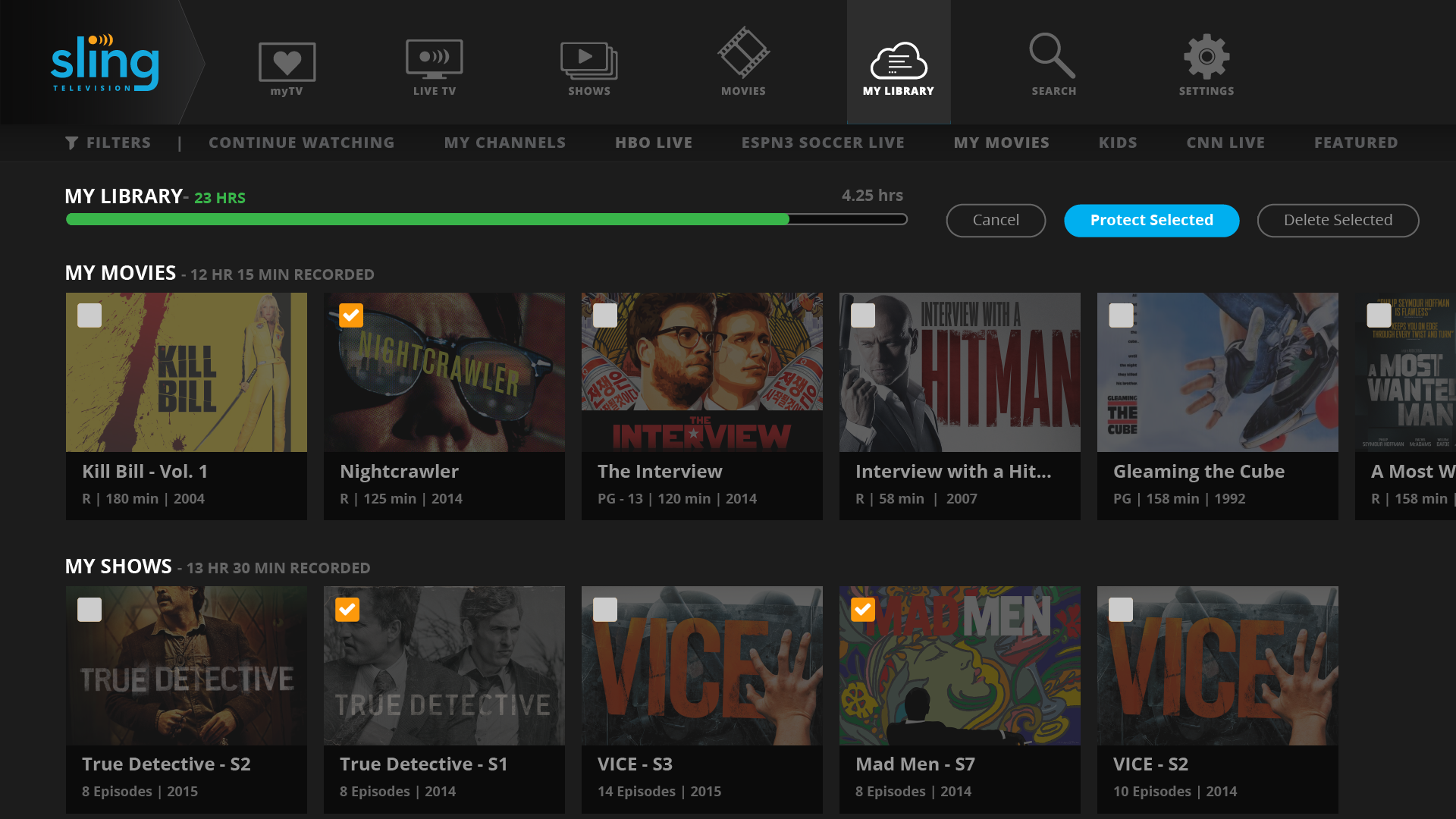Select the Live TV icon
The image size is (1456, 819).
point(434,57)
